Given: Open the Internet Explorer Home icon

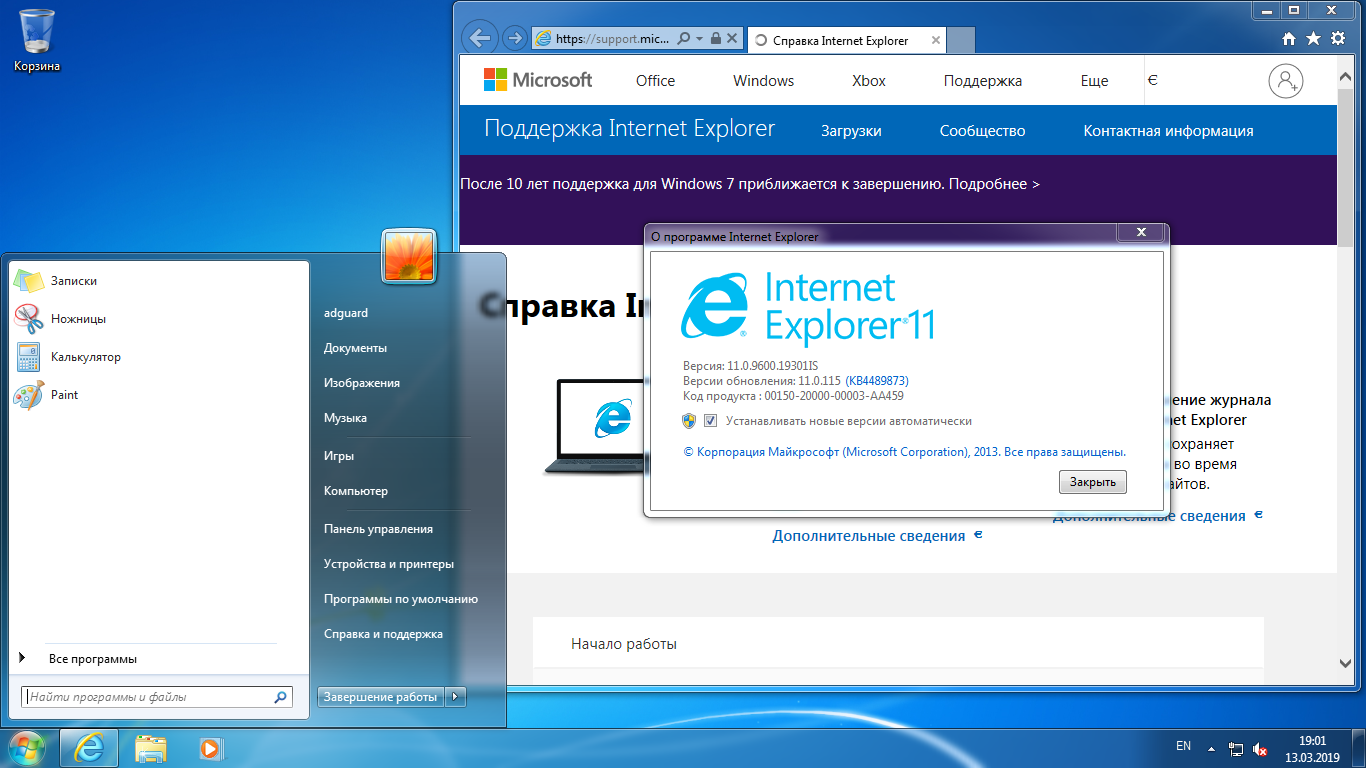Looking at the screenshot, I should (x=1290, y=39).
